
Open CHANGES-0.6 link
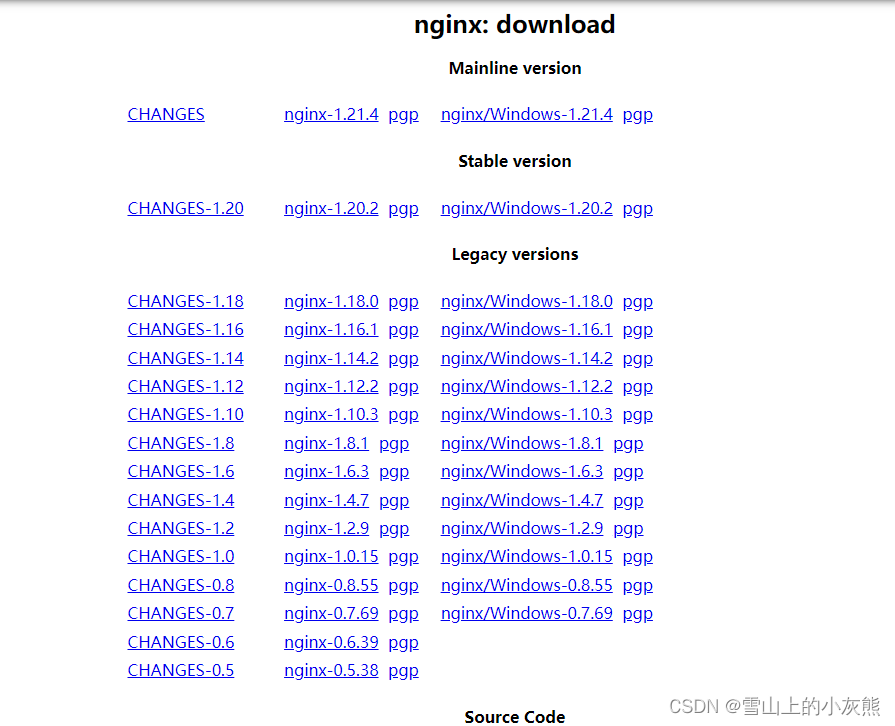tap(180, 643)
